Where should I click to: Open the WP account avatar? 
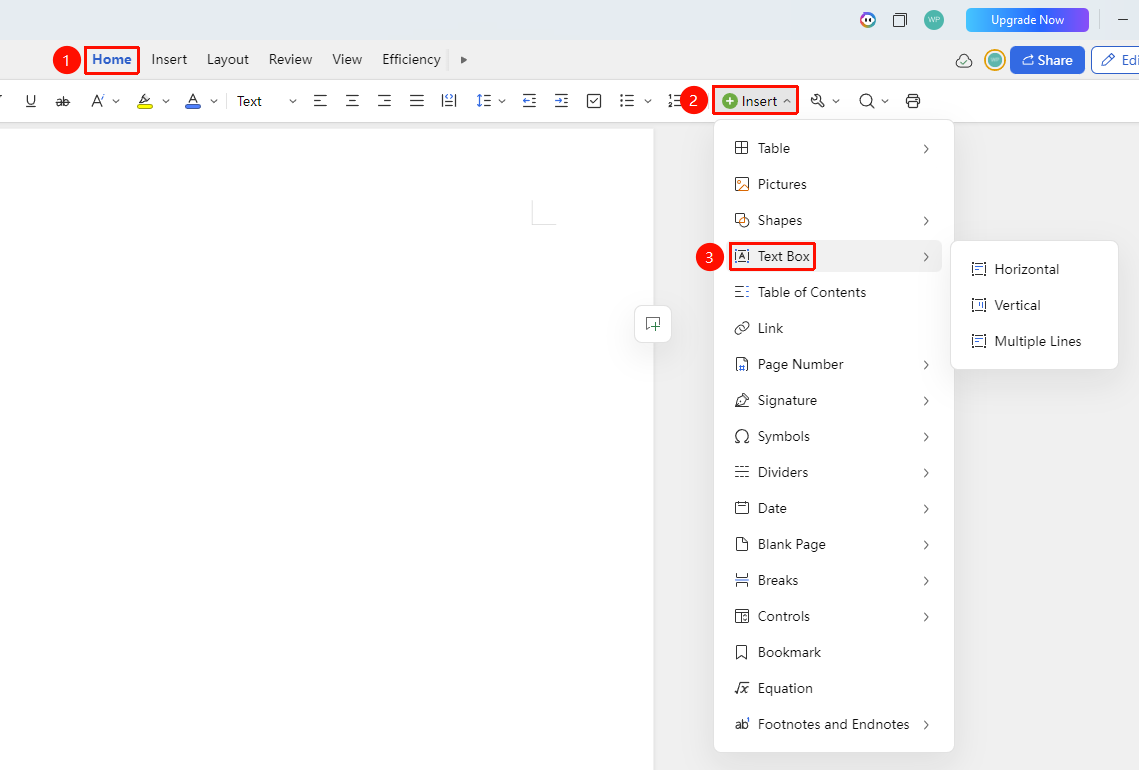click(934, 20)
